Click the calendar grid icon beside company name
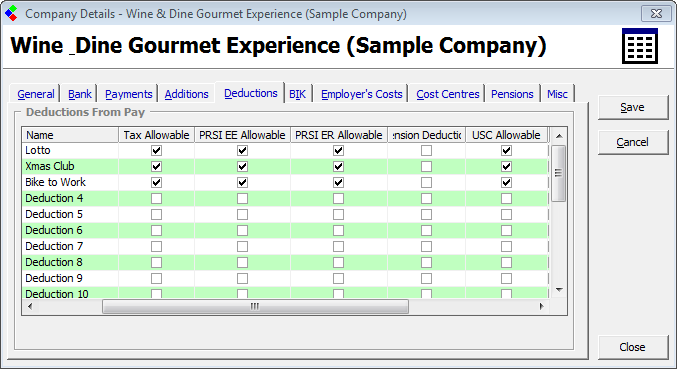The height and width of the screenshot is (369, 677). pos(640,46)
